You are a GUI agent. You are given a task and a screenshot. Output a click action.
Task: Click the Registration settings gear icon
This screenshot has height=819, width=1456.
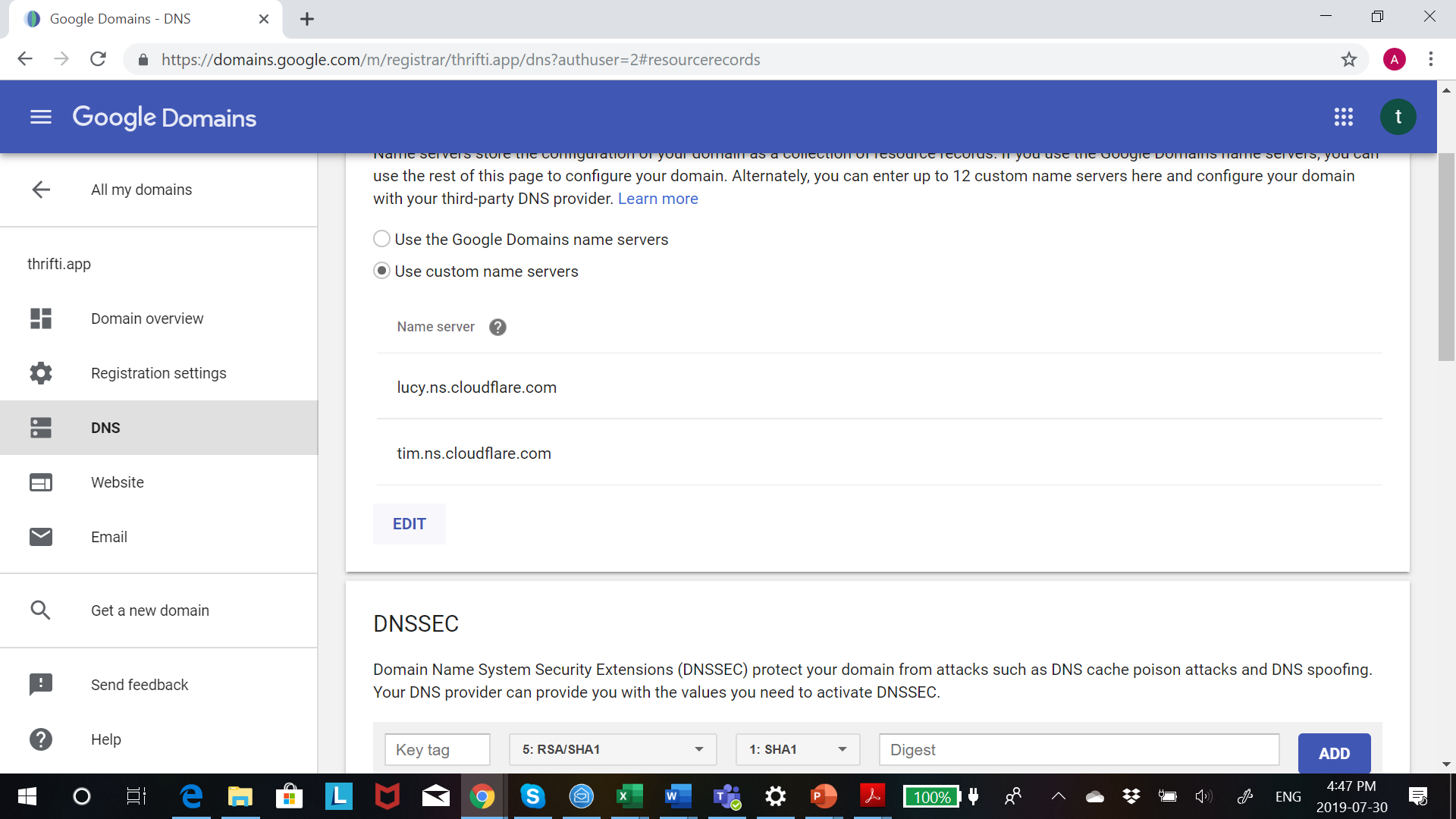click(x=41, y=373)
